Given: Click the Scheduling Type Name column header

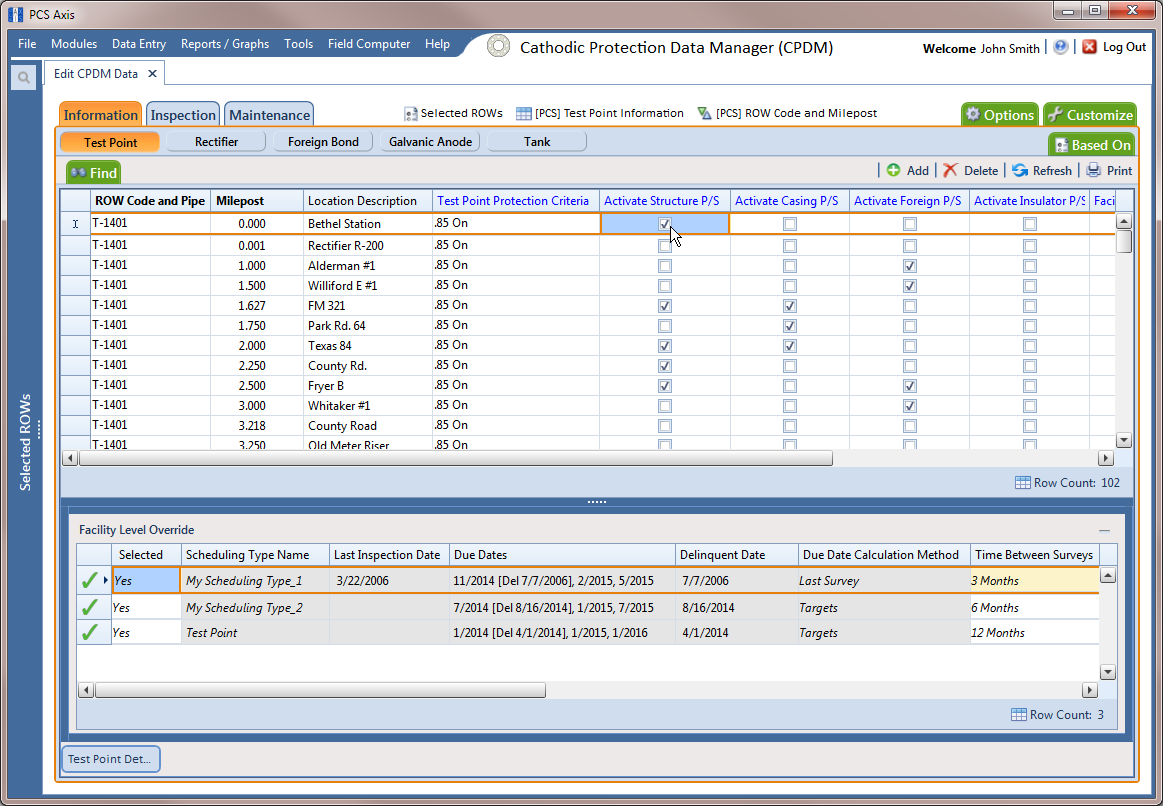Looking at the screenshot, I should (255, 555).
